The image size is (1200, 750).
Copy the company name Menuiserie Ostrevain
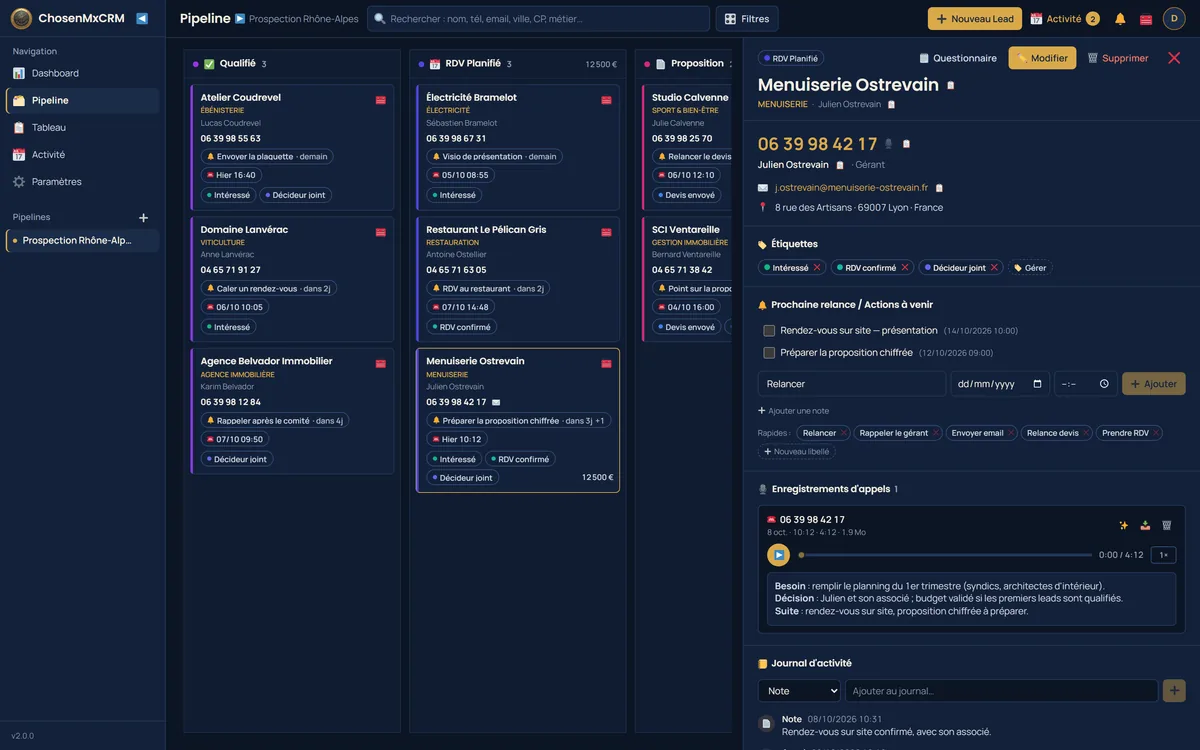click(951, 85)
